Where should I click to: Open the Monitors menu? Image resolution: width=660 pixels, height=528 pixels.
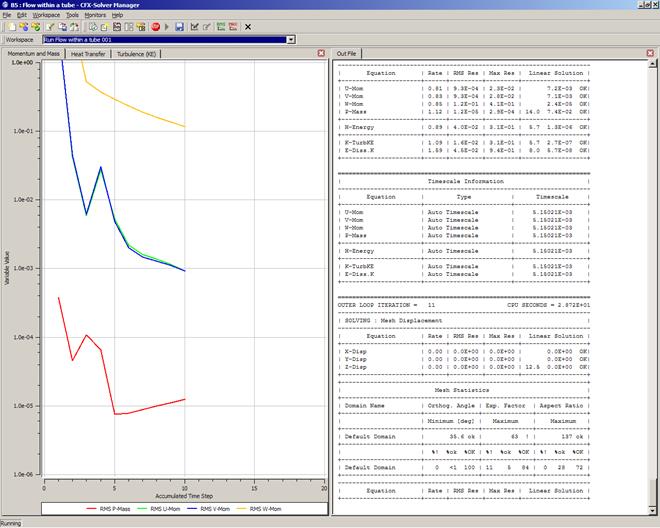pyautogui.click(x=95, y=16)
